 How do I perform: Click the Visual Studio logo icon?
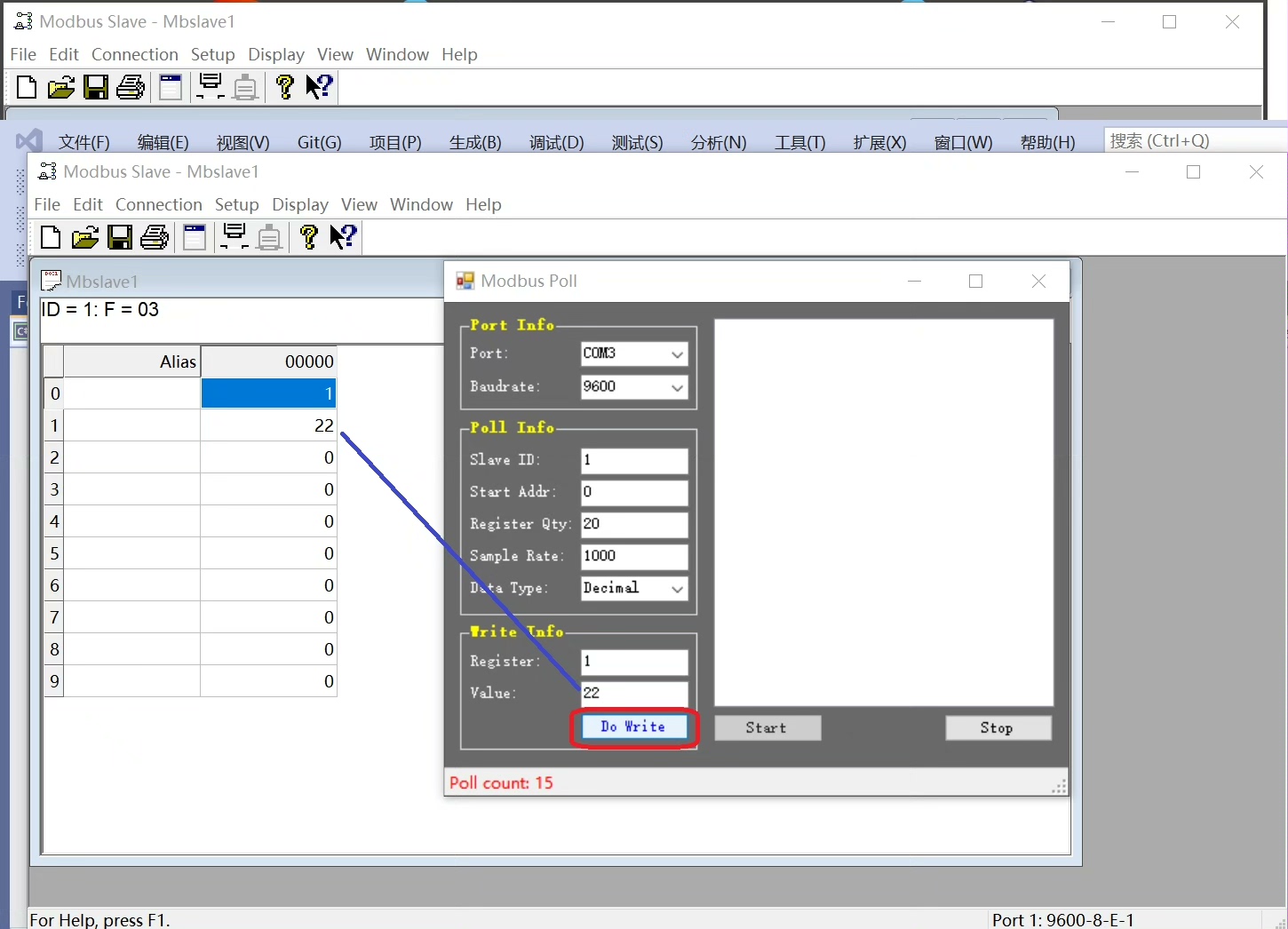tap(28, 141)
